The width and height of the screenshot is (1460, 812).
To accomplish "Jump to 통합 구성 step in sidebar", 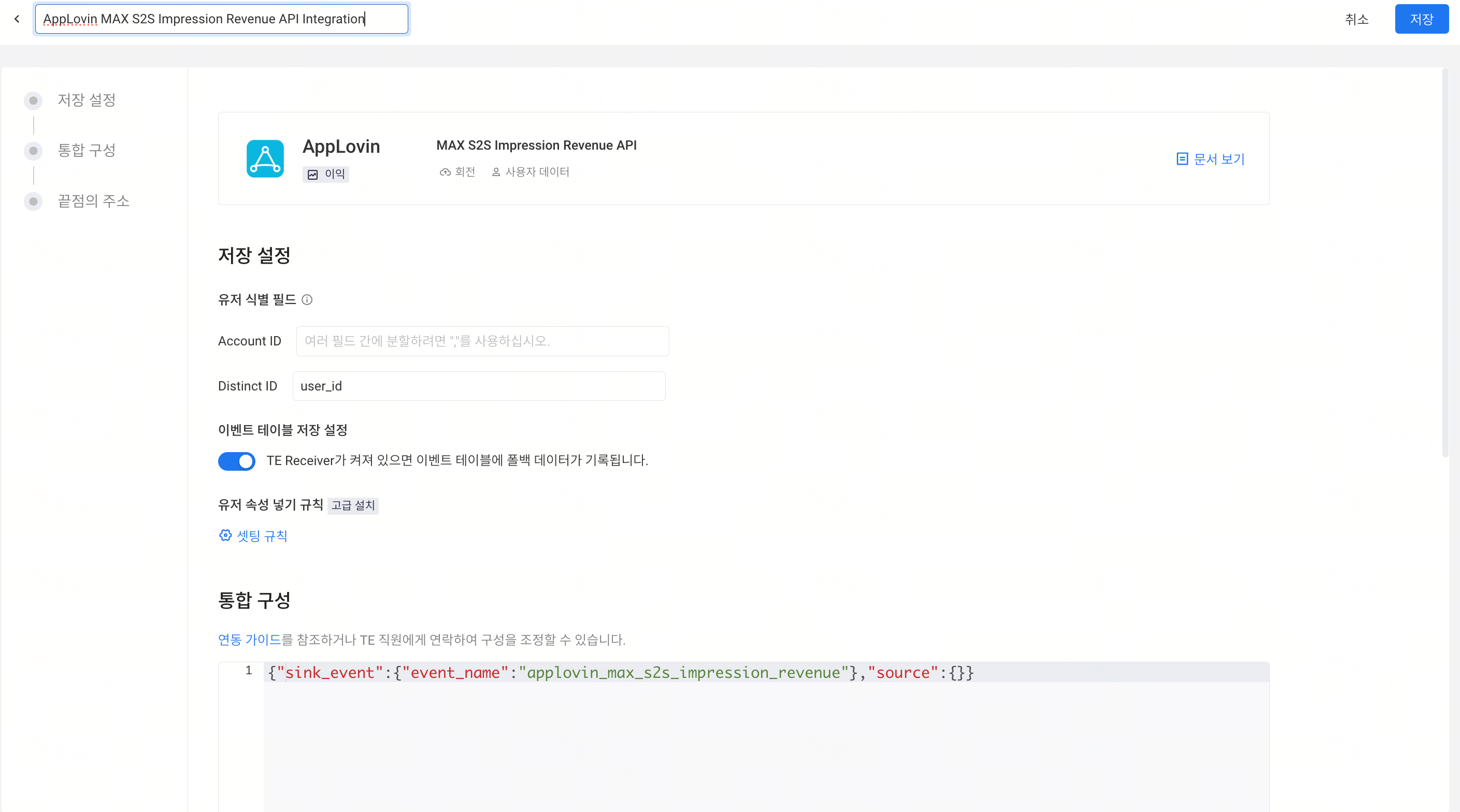I will (86, 151).
